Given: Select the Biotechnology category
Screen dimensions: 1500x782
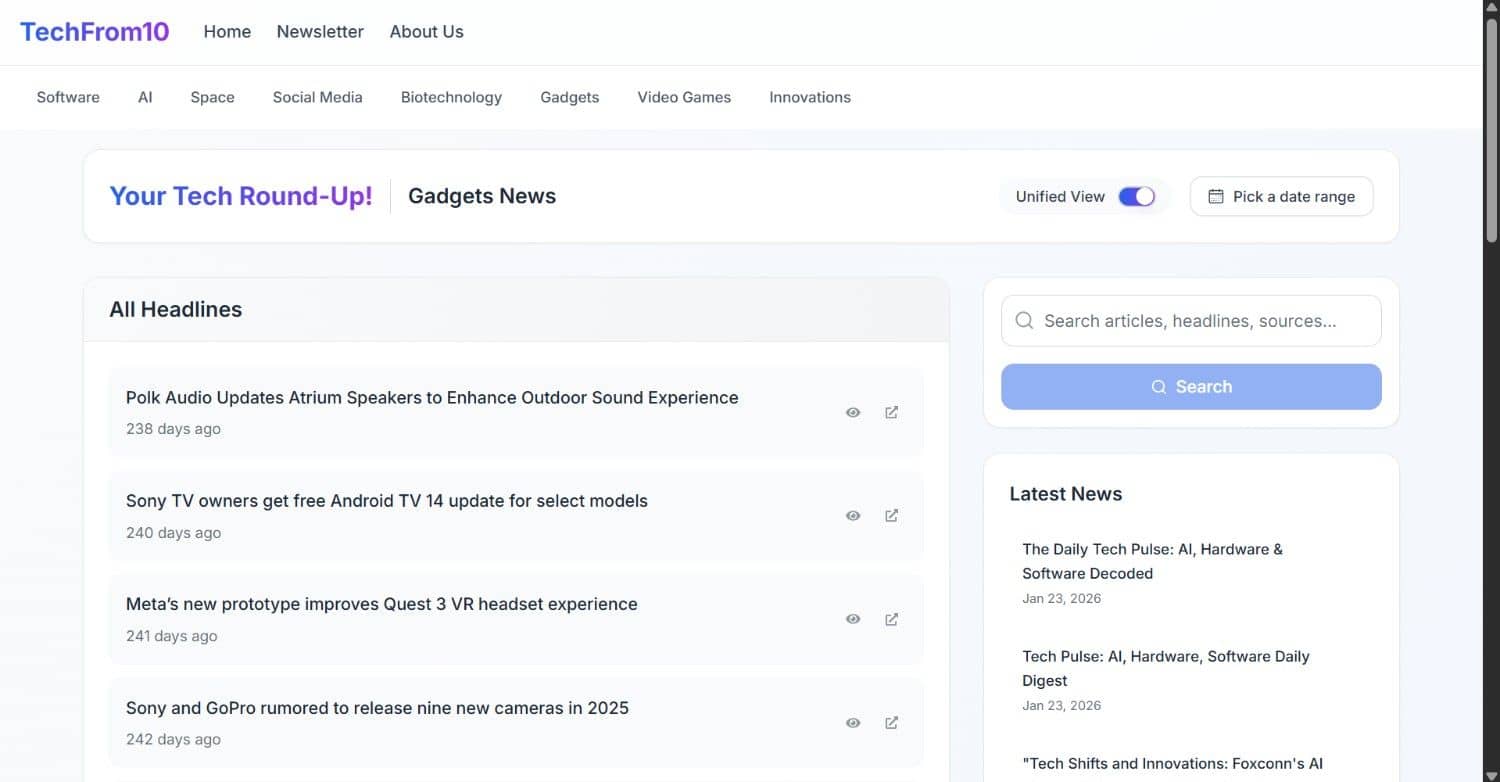Looking at the screenshot, I should tap(451, 97).
